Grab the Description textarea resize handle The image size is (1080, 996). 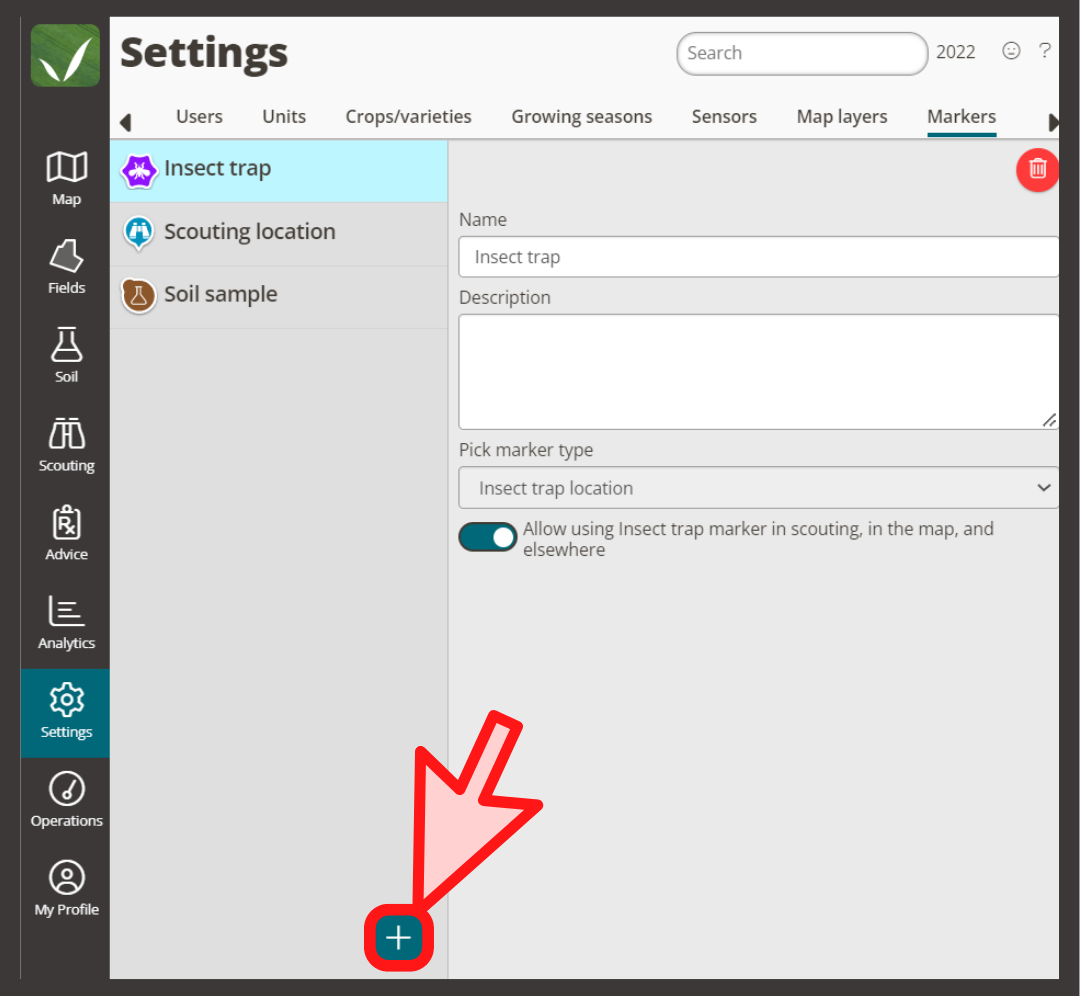click(x=1049, y=420)
